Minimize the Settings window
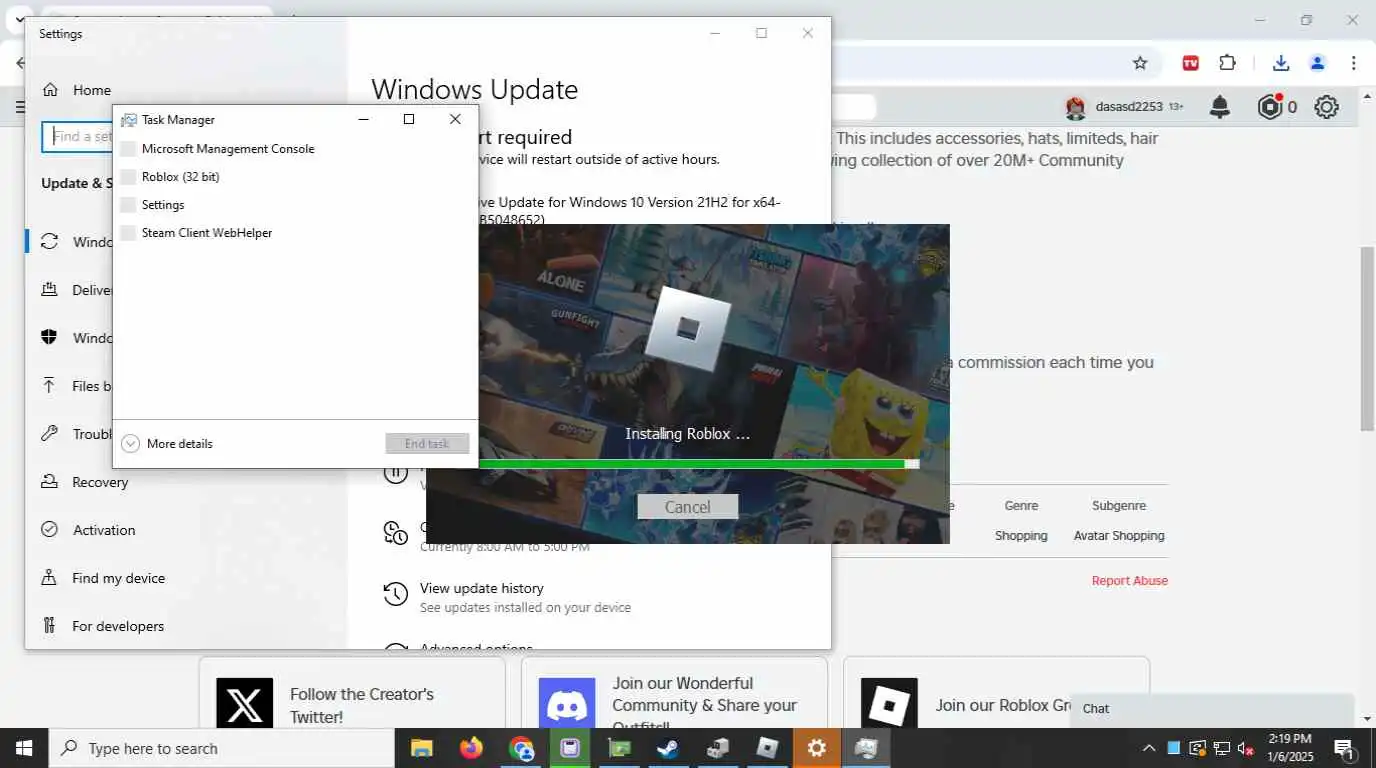 pyautogui.click(x=715, y=33)
